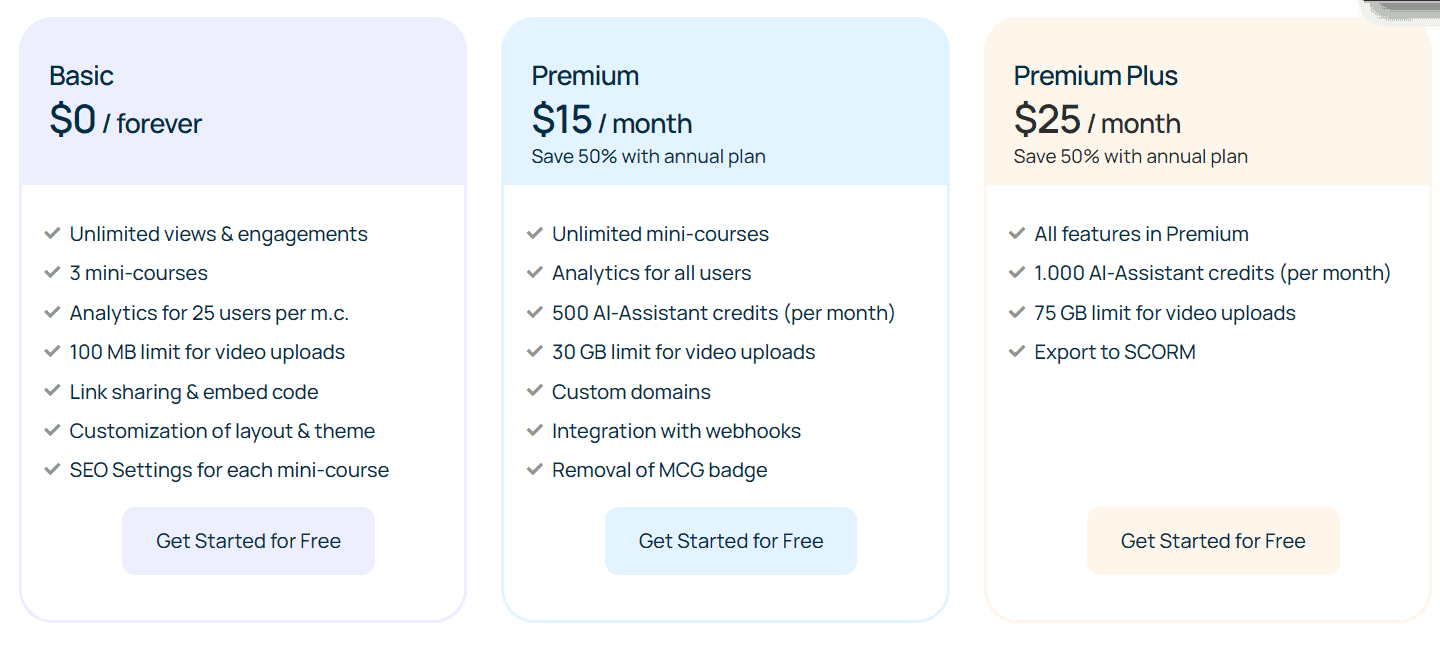The height and width of the screenshot is (656, 1440).
Task: Select the Premium Plus plan heading
Action: (1096, 75)
